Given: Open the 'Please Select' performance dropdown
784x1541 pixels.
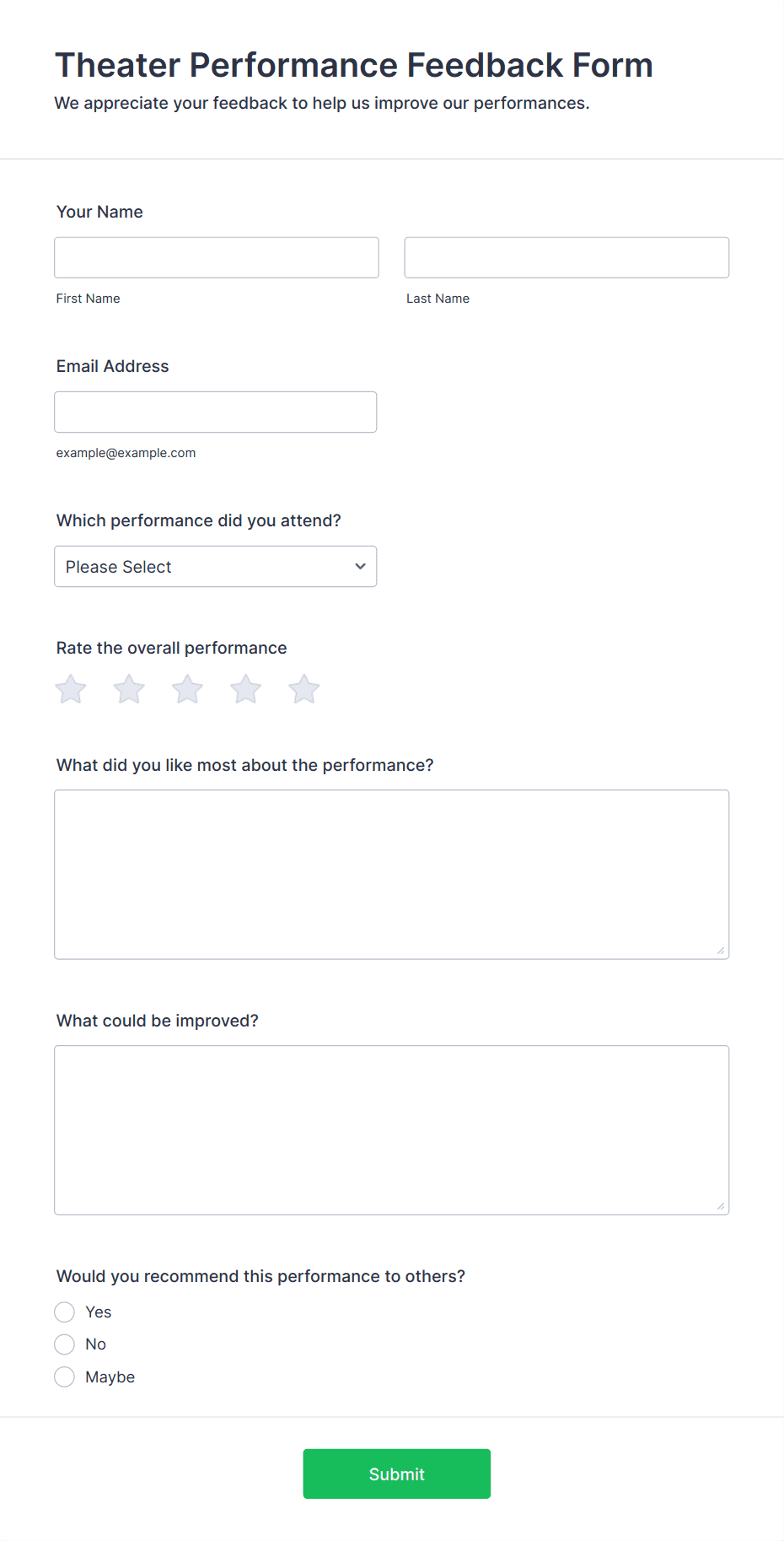Looking at the screenshot, I should (x=216, y=566).
